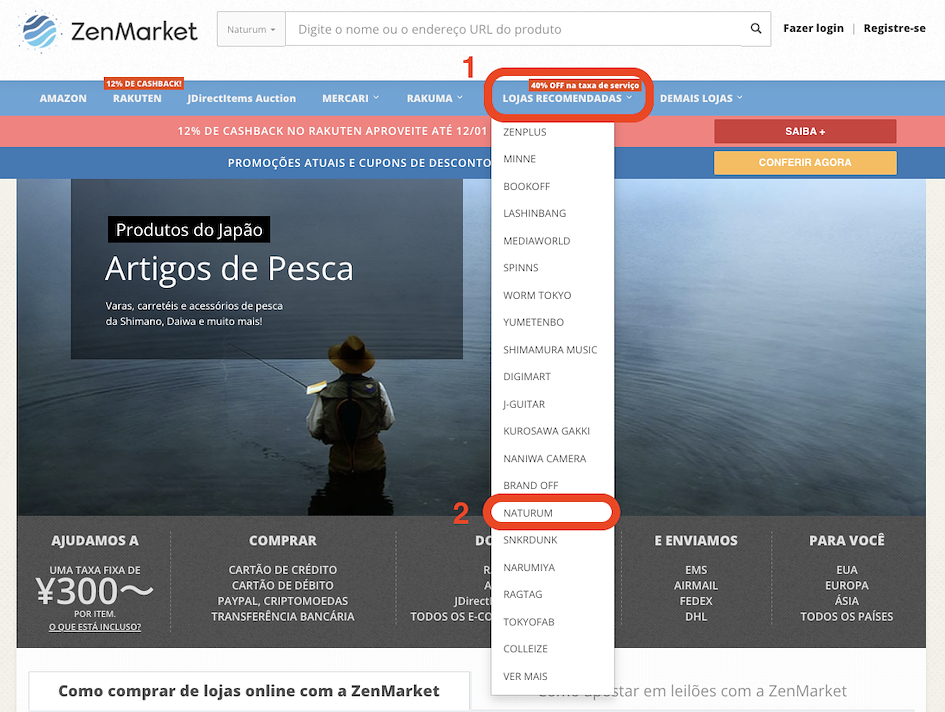Click the ZenMarket logo icon
This screenshot has width=945, height=712.
[39, 30]
